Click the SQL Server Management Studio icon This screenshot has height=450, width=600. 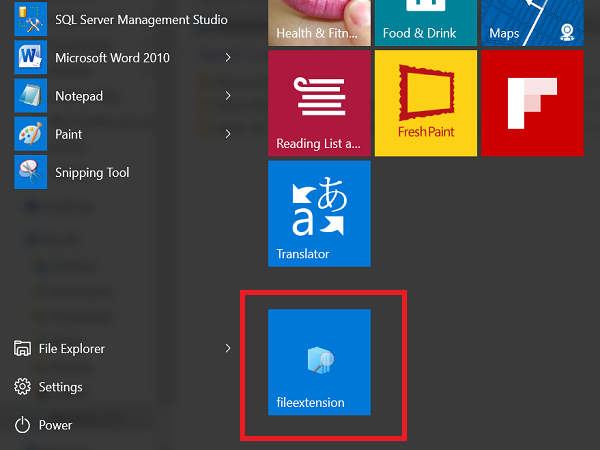coord(30,19)
